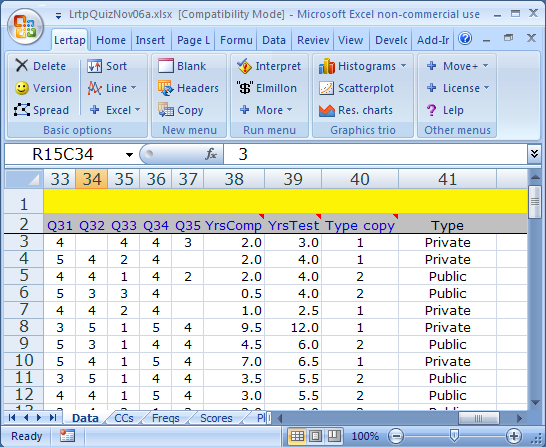The height and width of the screenshot is (447, 546).
Task: Click the Line chart icon
Action: (94, 88)
